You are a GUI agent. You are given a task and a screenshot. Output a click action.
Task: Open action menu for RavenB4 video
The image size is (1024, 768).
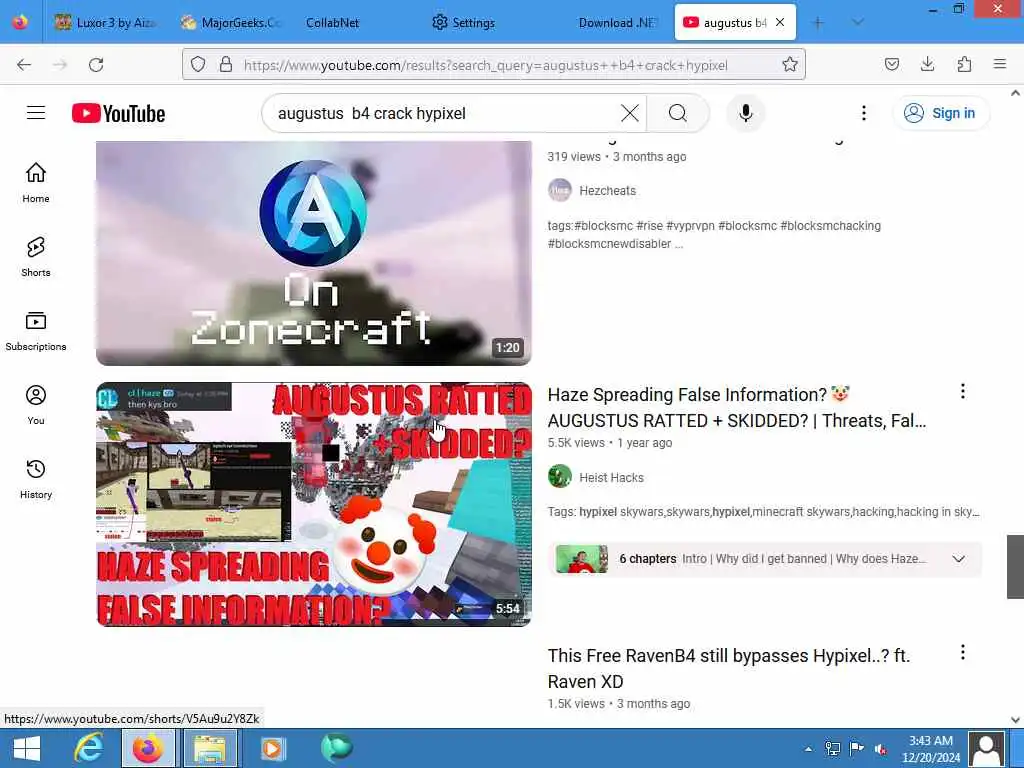point(963,652)
